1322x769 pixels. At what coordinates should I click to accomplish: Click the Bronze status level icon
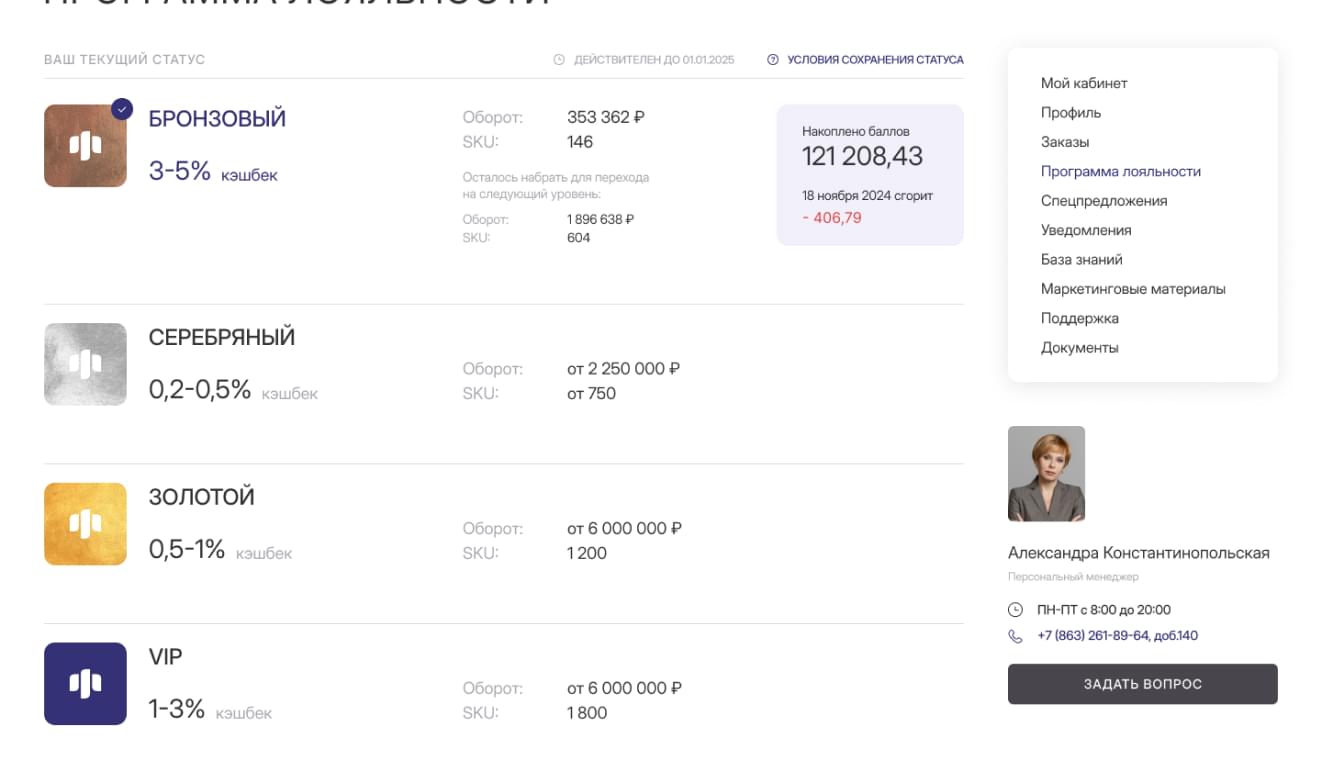(x=85, y=146)
